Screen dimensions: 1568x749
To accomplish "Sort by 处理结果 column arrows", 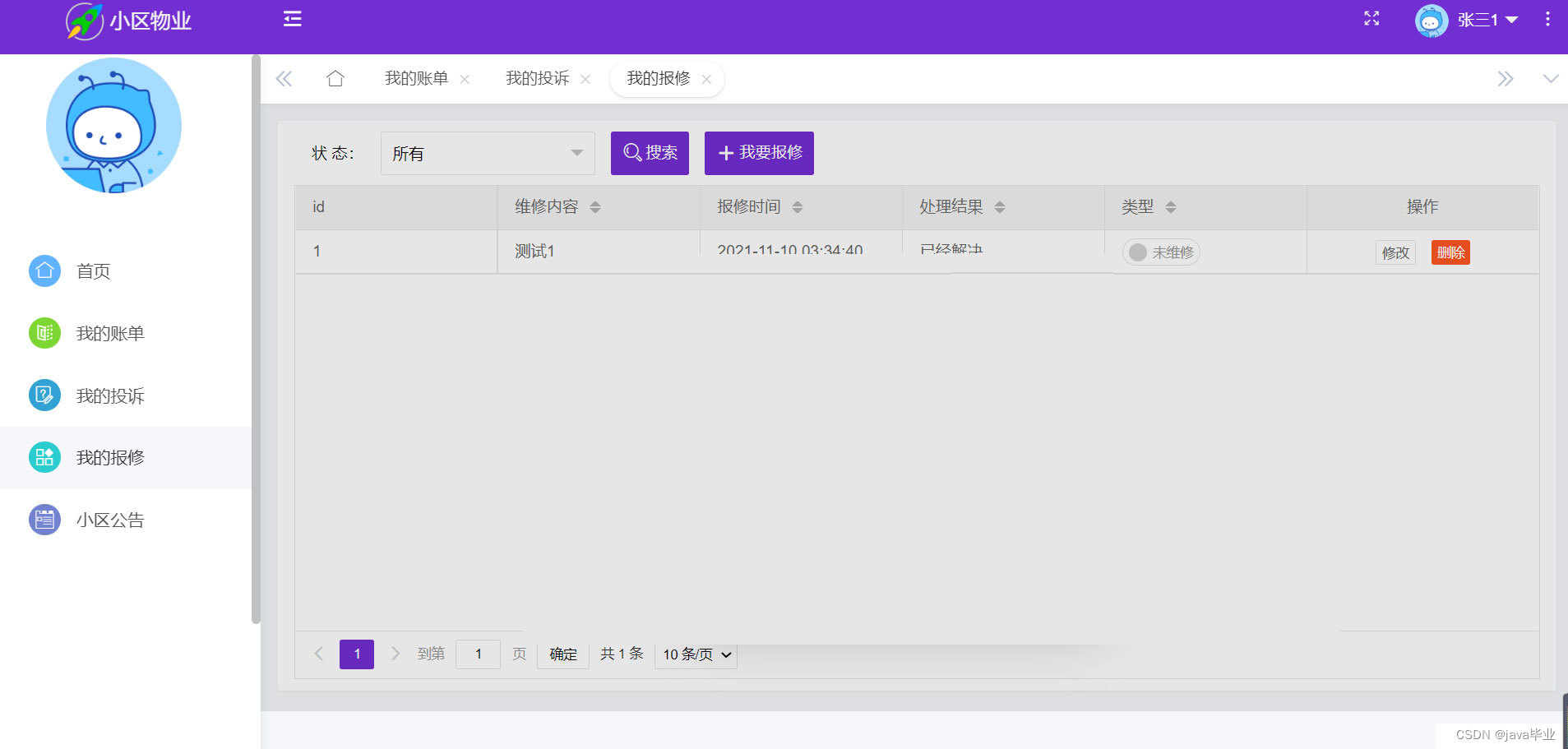I will pyautogui.click(x=1000, y=207).
